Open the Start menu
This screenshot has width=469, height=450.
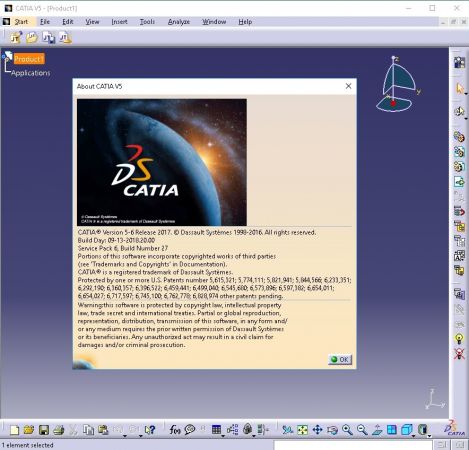click(21, 22)
